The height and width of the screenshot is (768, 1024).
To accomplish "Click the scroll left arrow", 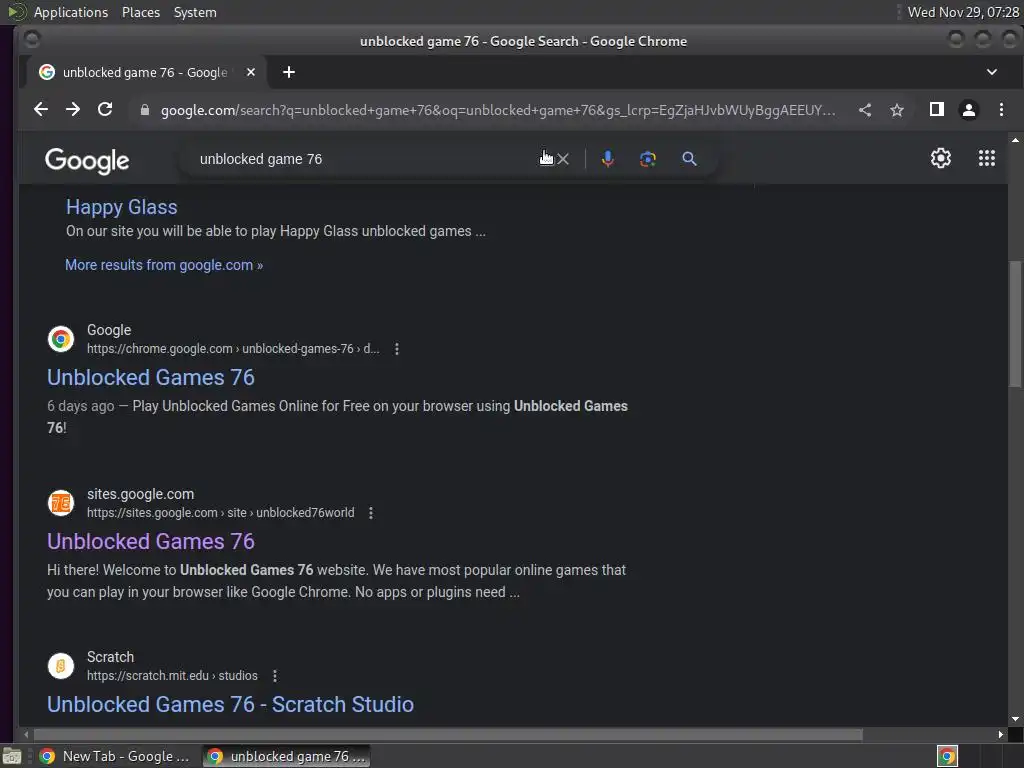I will pos(25,735).
